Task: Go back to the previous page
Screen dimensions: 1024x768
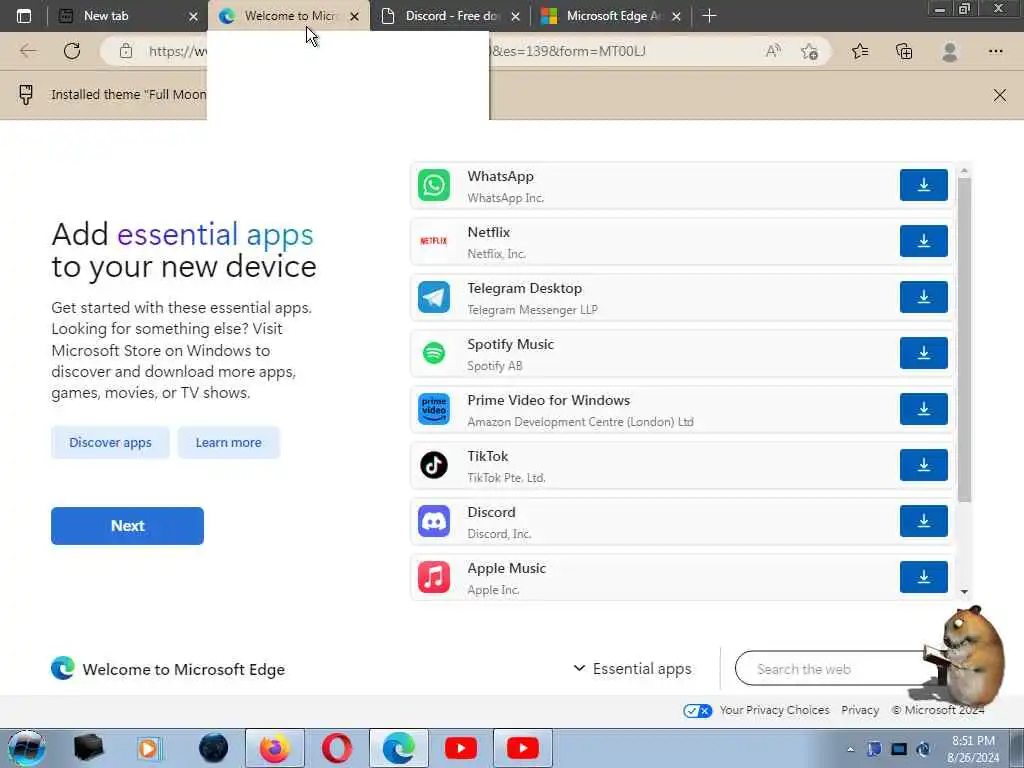Action: pyautogui.click(x=28, y=51)
